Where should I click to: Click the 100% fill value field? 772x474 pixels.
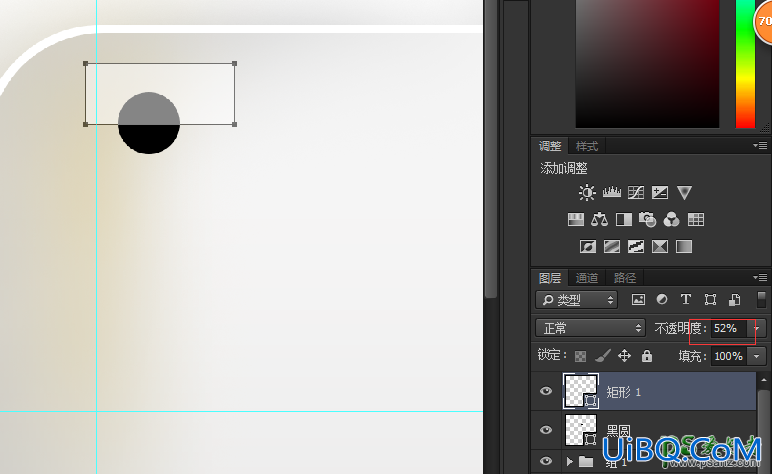coord(729,356)
